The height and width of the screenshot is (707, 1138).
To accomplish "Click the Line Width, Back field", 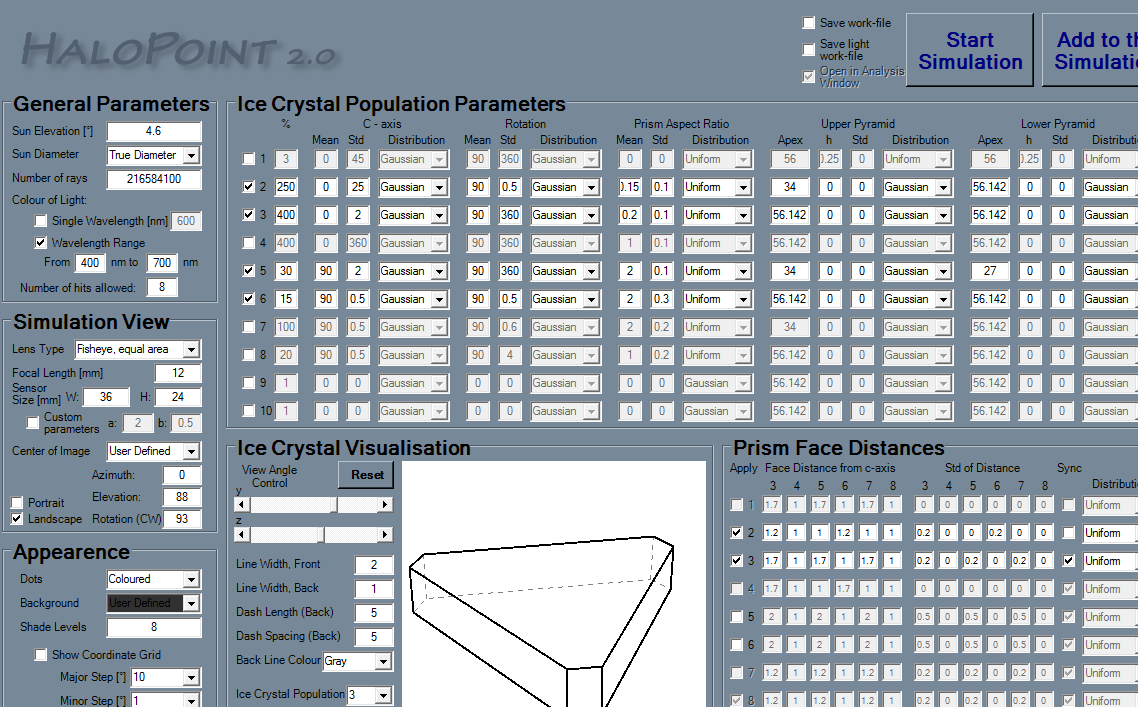I will point(374,589).
